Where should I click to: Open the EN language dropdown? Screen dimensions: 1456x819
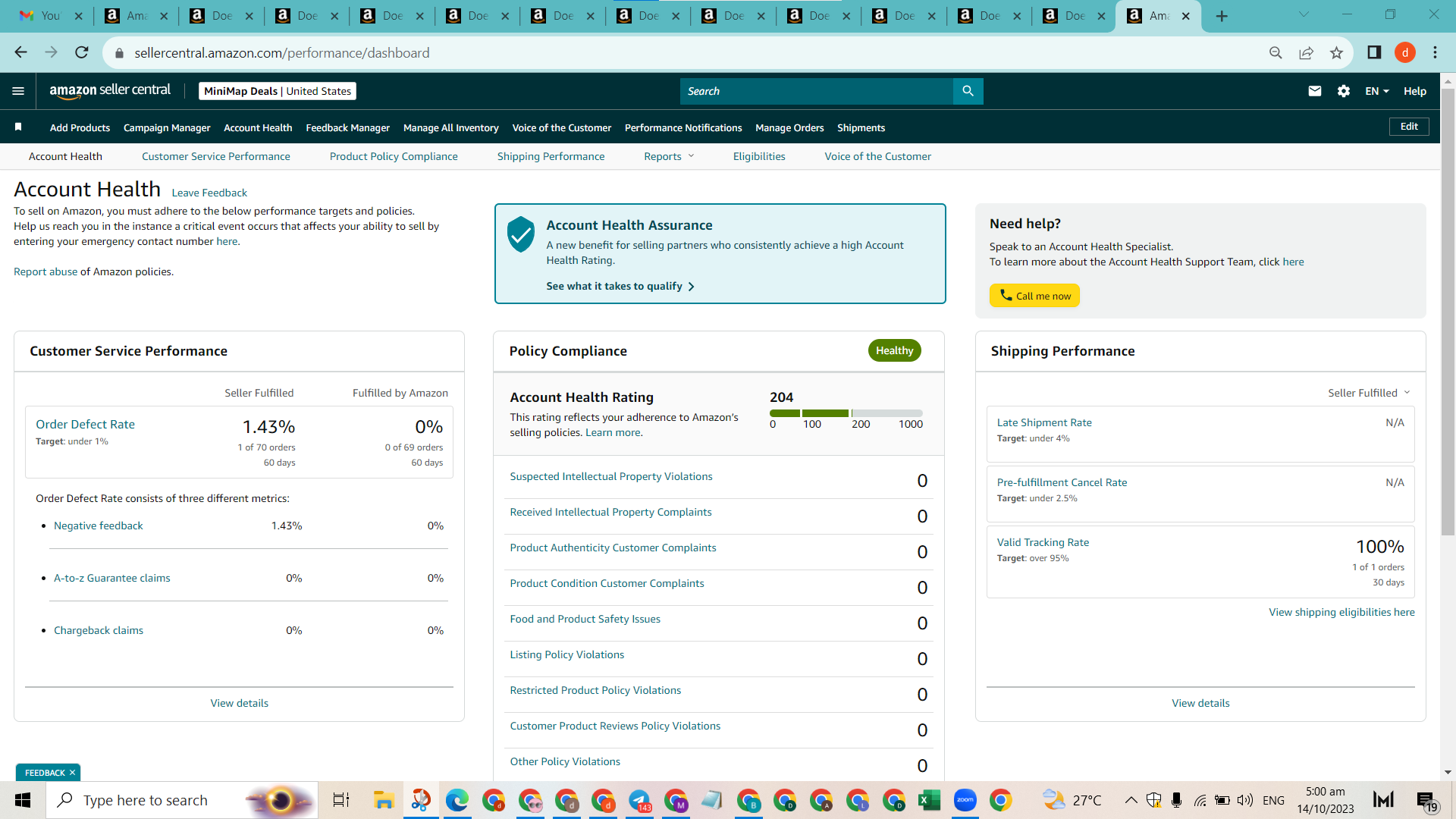(1377, 91)
